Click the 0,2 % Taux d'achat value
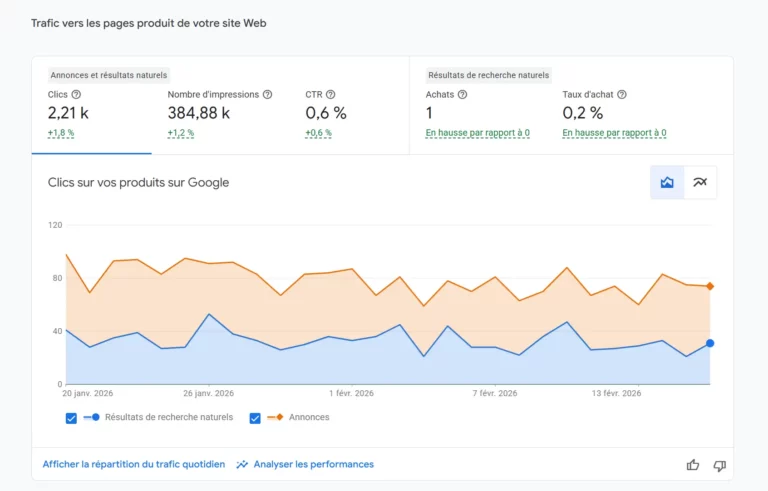The width and height of the screenshot is (768, 491). (583, 113)
